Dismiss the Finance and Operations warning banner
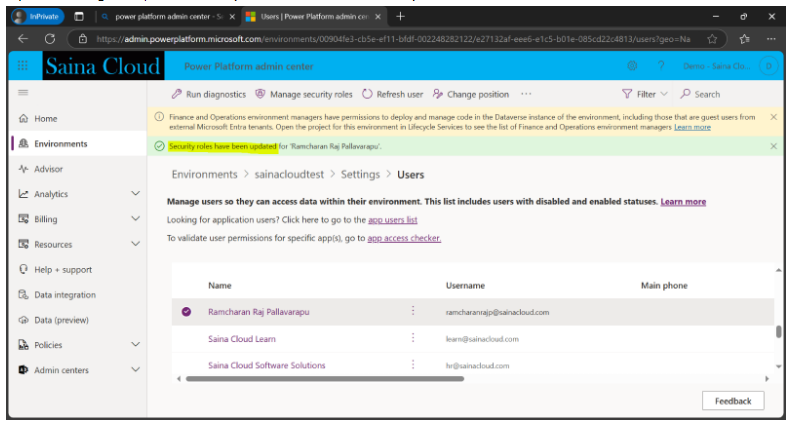 point(773,117)
